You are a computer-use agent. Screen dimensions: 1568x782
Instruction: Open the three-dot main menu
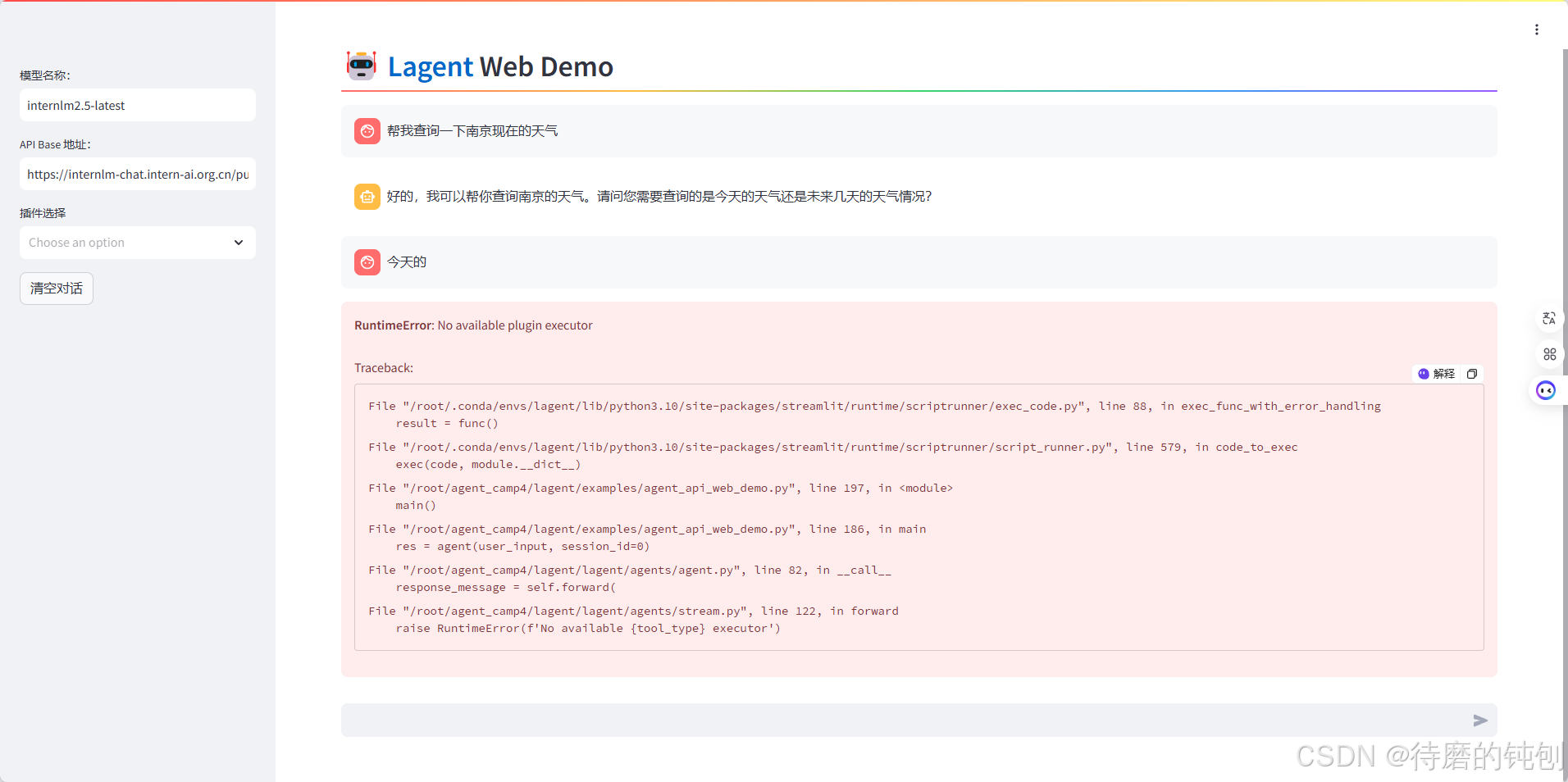(1536, 30)
